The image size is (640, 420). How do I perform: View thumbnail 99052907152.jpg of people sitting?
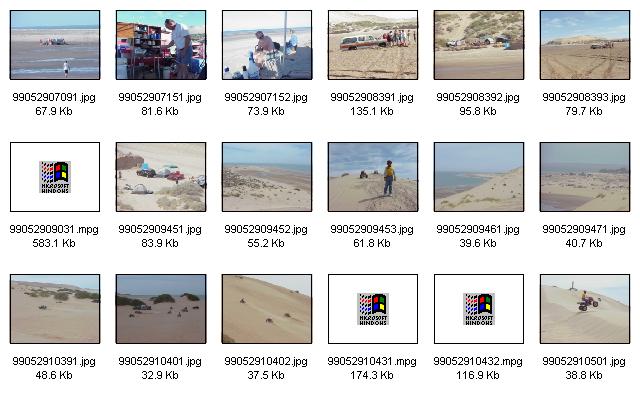(x=267, y=45)
